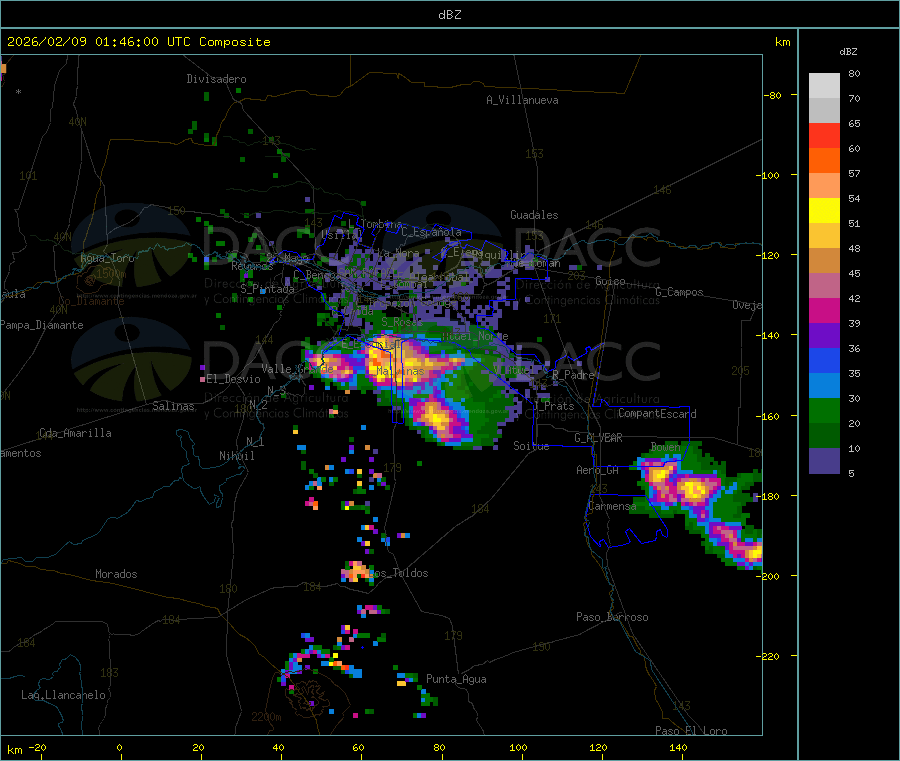Viewport: 900px width, 761px height.
Task: Click the -160 km vertical axis tick
Action: coord(770,416)
